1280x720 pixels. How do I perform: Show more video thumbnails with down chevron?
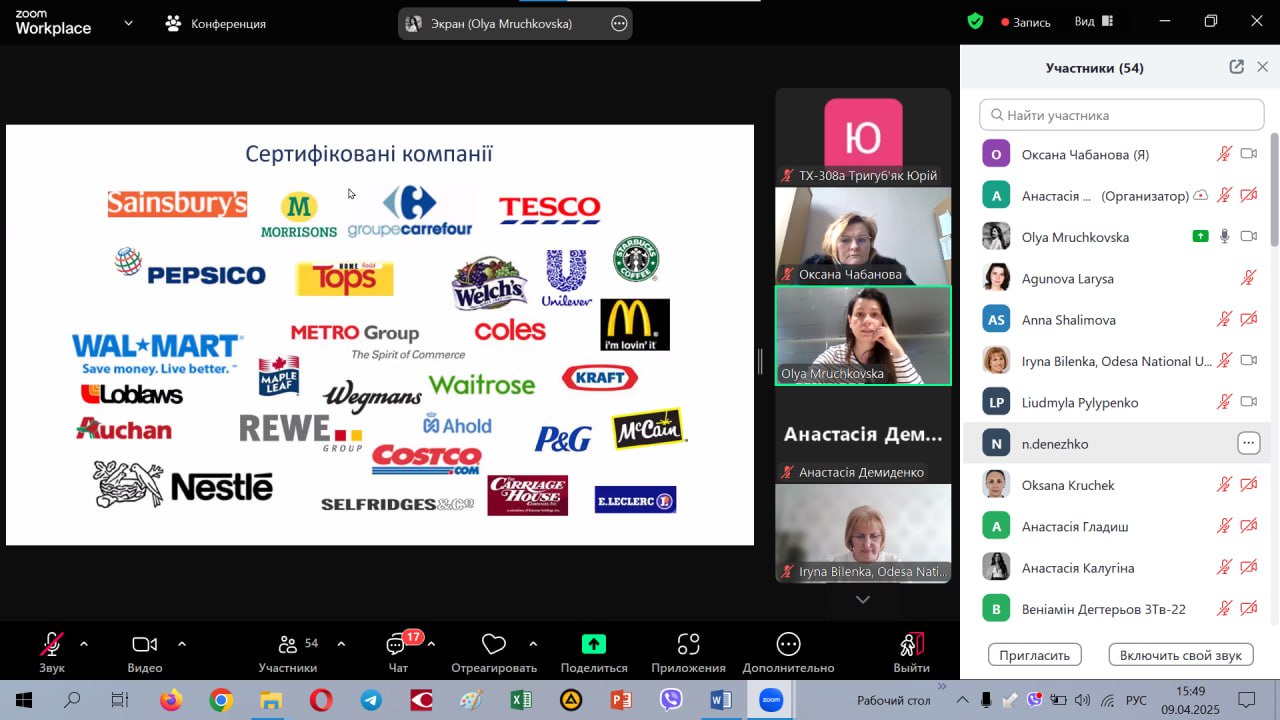coord(863,599)
